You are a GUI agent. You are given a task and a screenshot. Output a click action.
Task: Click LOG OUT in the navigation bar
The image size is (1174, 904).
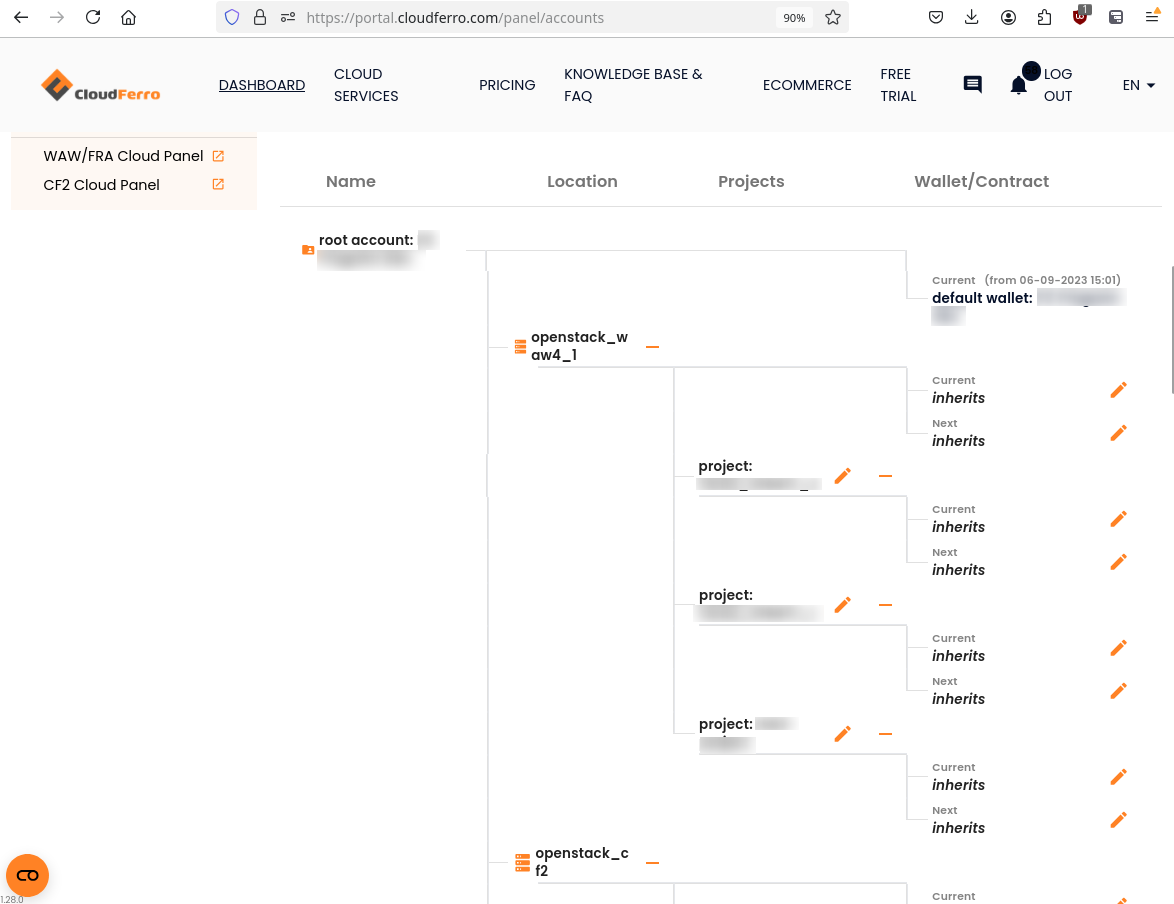coord(1058,85)
